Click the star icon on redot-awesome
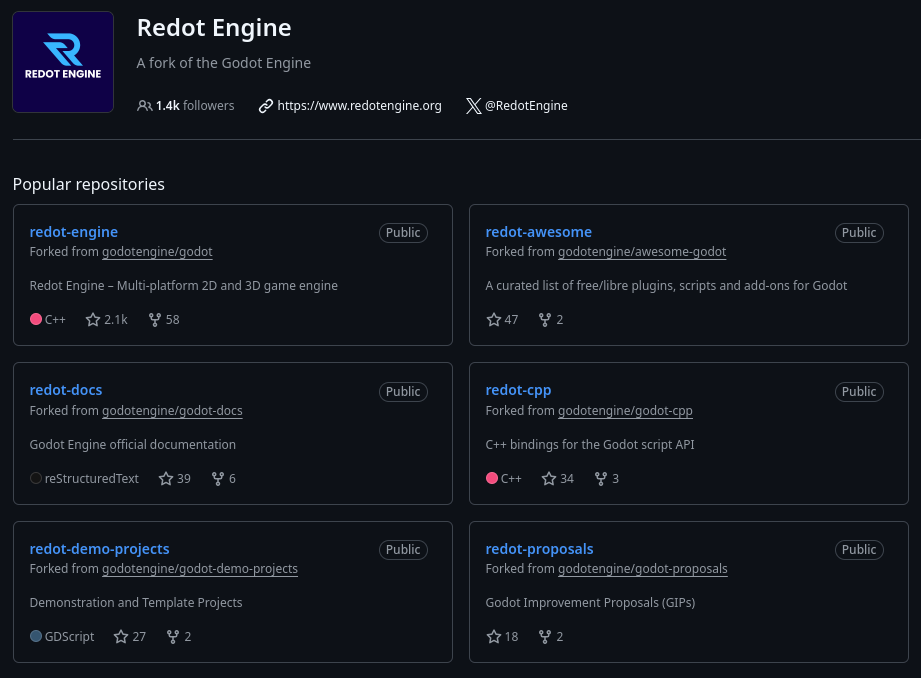This screenshot has height=678, width=921. (x=492, y=320)
